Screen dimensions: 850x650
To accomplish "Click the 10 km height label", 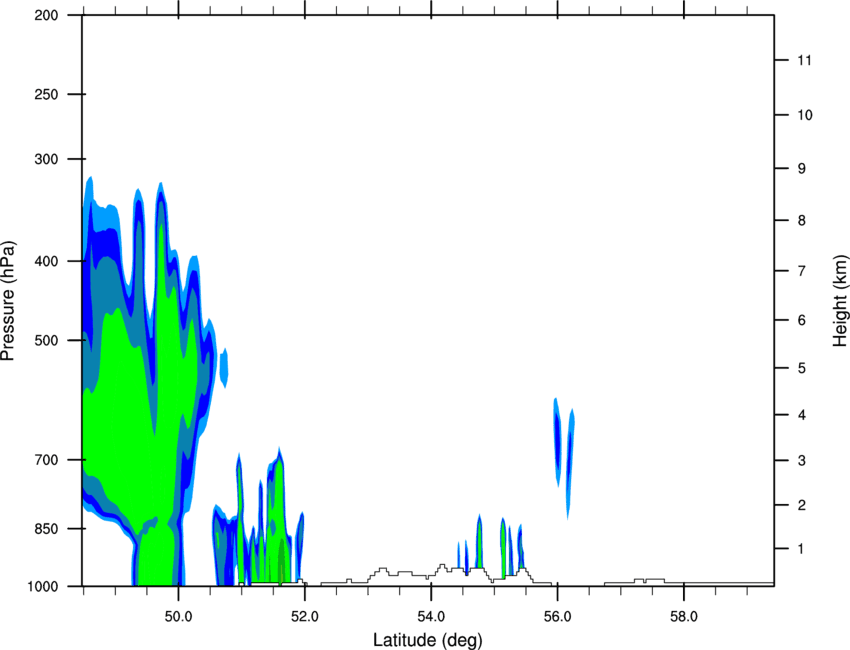I will (x=804, y=115).
